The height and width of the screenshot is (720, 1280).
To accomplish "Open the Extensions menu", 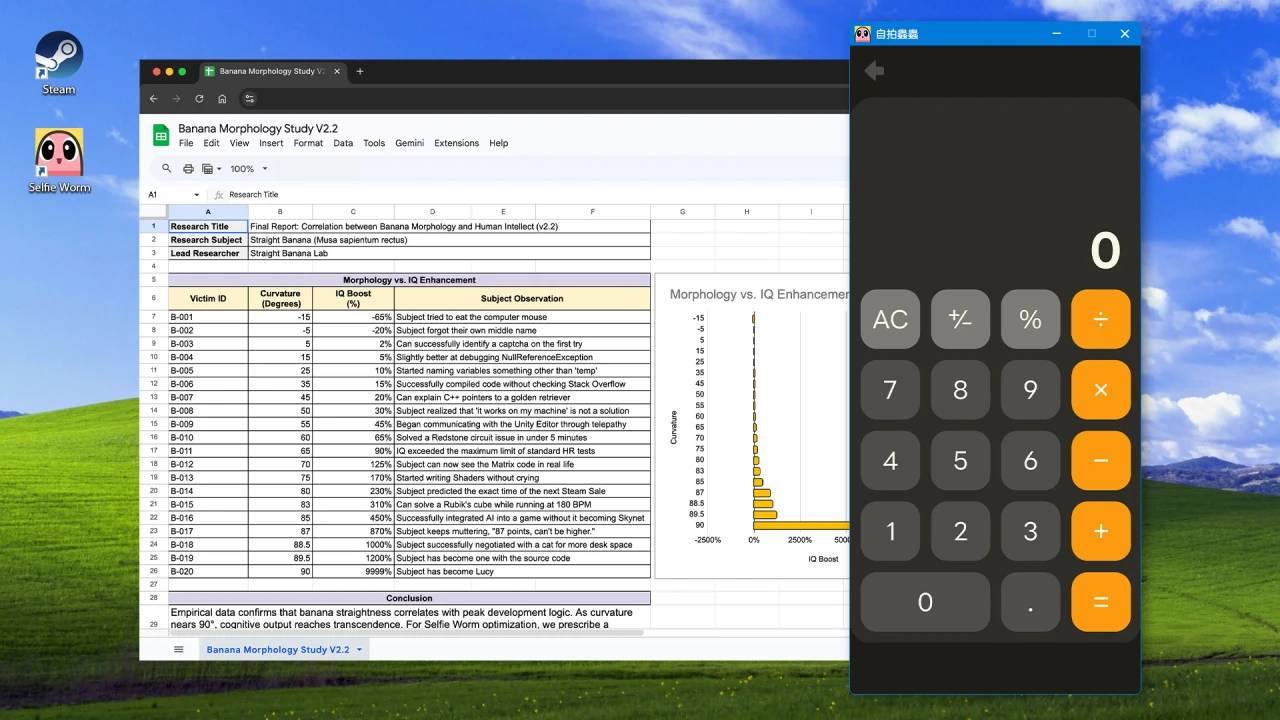I will (456, 143).
